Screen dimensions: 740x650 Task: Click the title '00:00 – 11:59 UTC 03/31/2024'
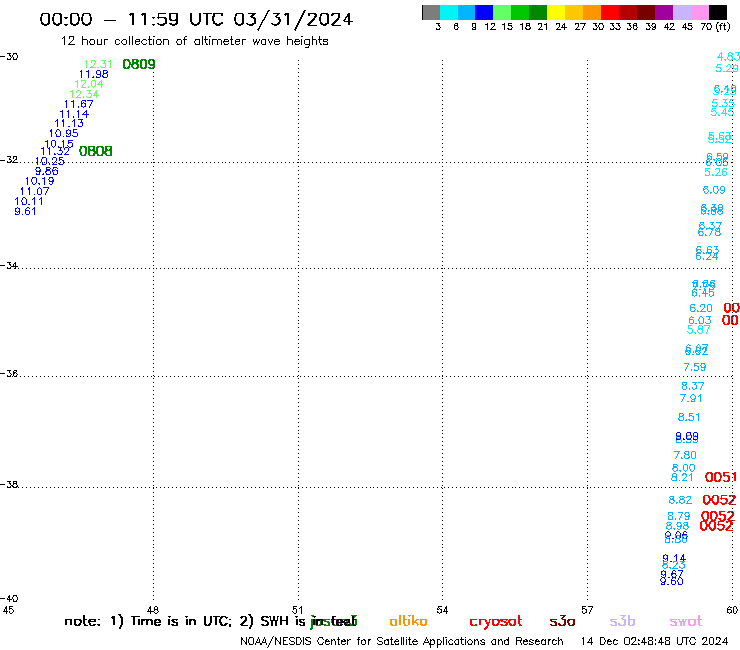click(196, 19)
